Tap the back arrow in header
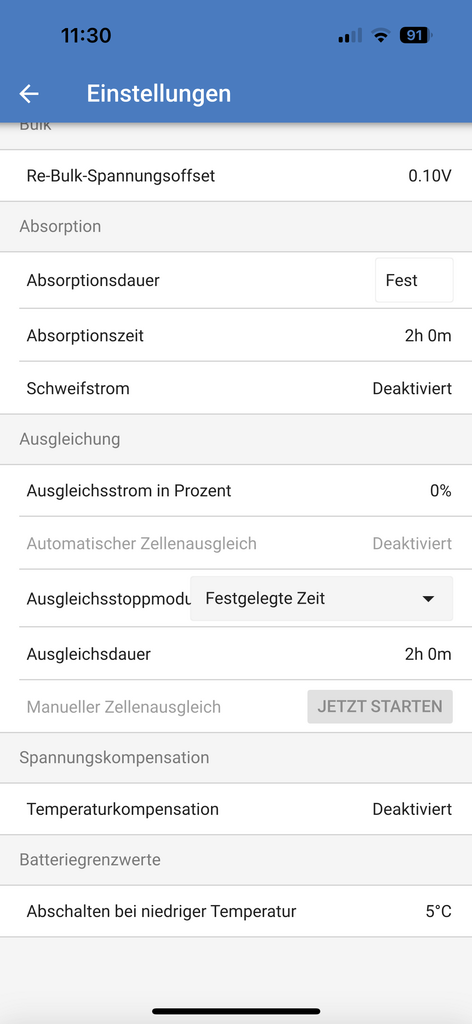 pyautogui.click(x=29, y=94)
